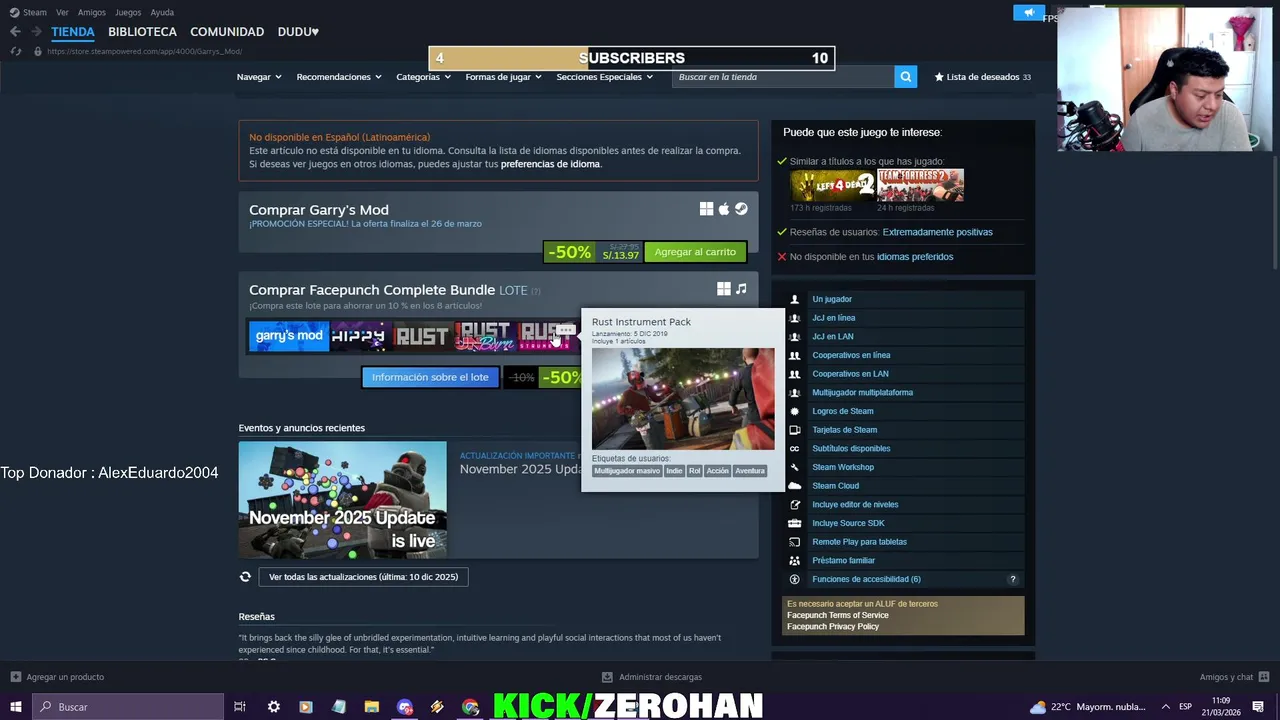This screenshot has width=1280, height=720.
Task: Expand the Categorías dropdown
Action: coord(423,77)
